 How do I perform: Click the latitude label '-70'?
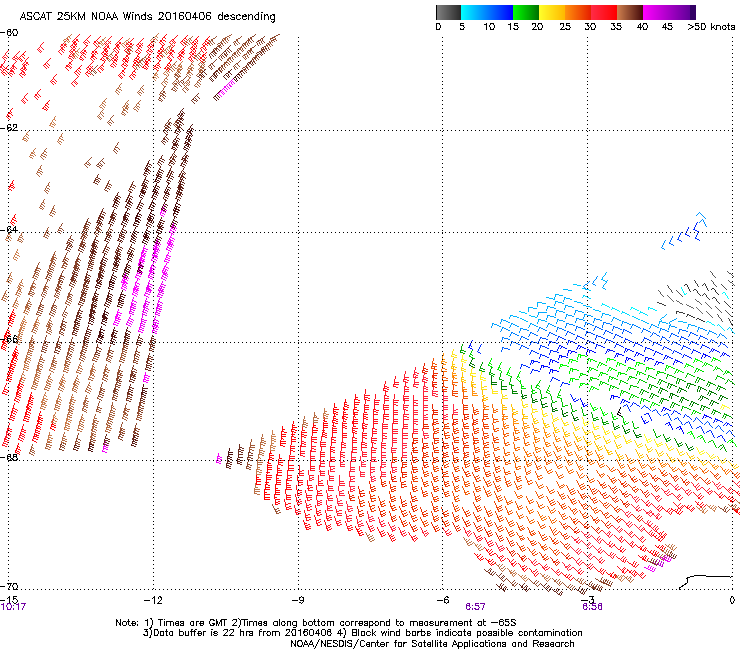(x=9, y=586)
